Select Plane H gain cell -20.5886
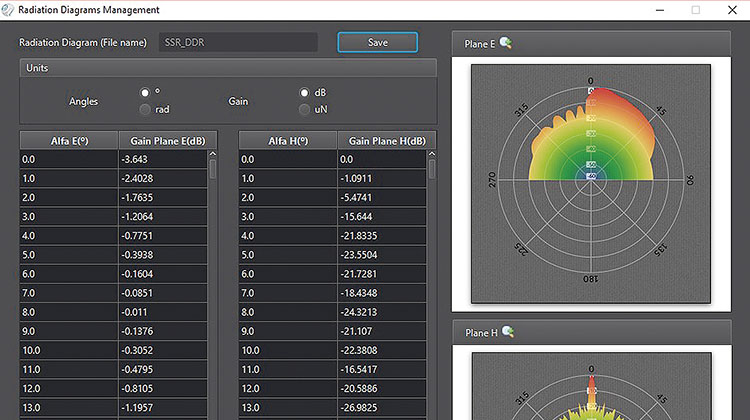The image size is (750, 420). 382,388
